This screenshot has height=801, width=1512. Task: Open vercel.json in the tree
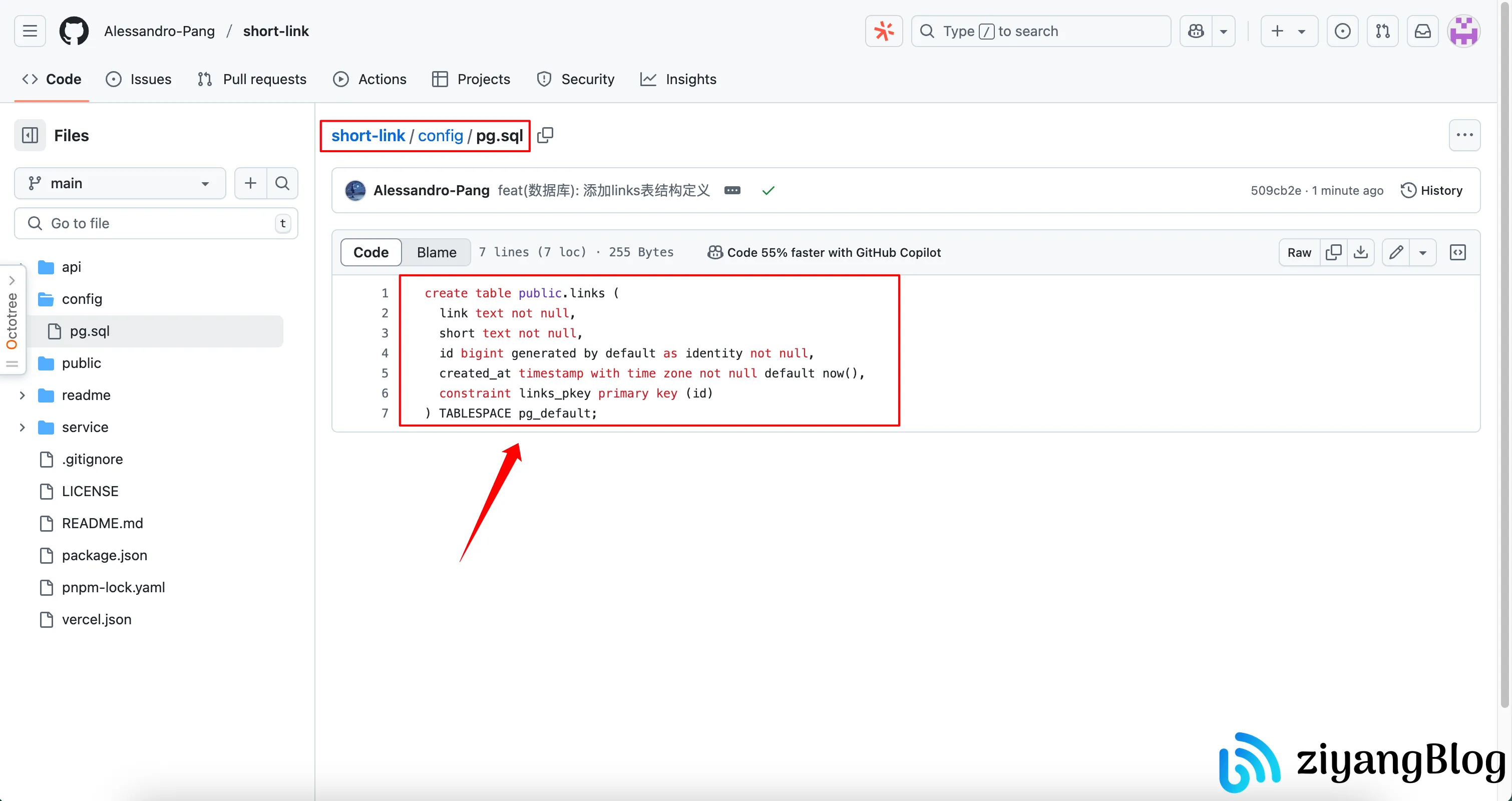point(97,619)
